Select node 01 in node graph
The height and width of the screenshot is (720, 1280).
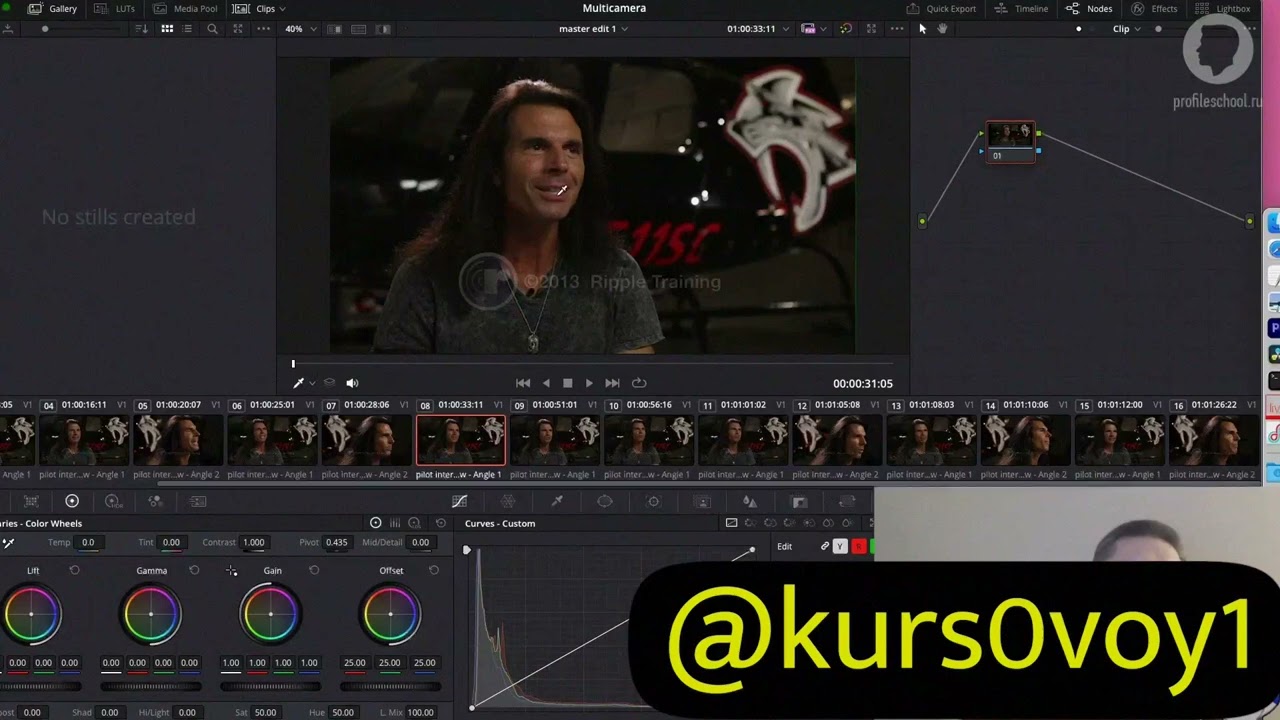click(1010, 141)
